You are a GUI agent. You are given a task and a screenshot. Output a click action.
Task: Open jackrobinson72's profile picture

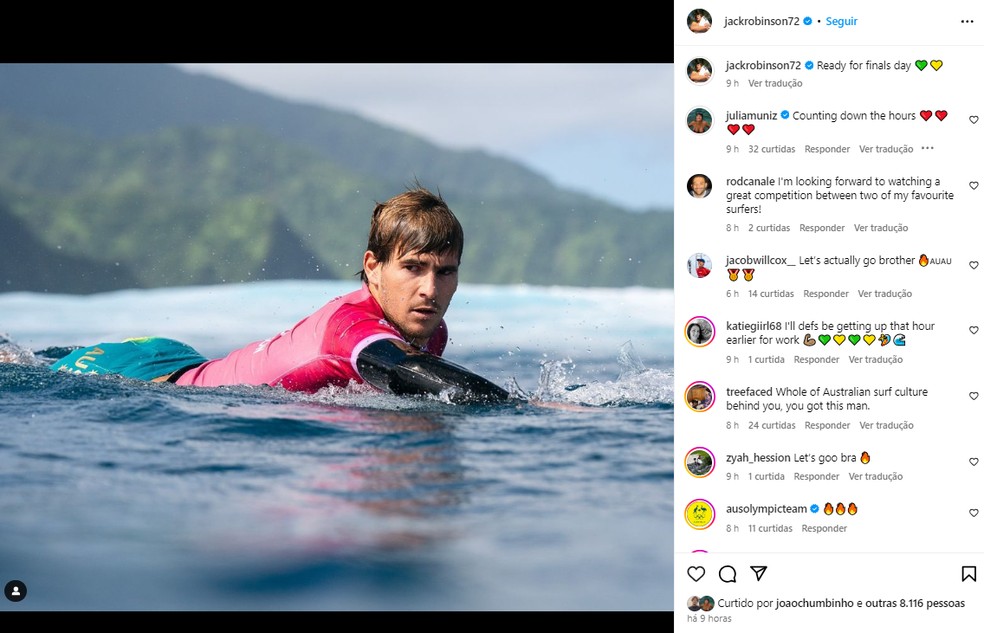[698, 20]
